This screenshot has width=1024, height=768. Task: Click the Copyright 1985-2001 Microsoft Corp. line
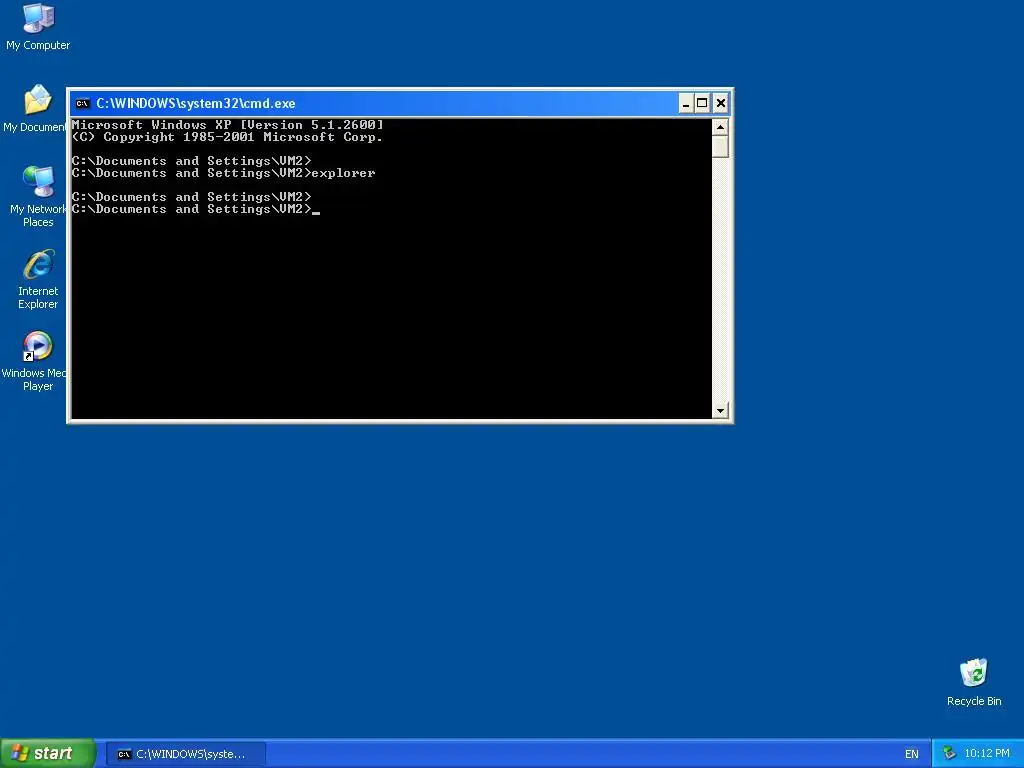click(227, 137)
